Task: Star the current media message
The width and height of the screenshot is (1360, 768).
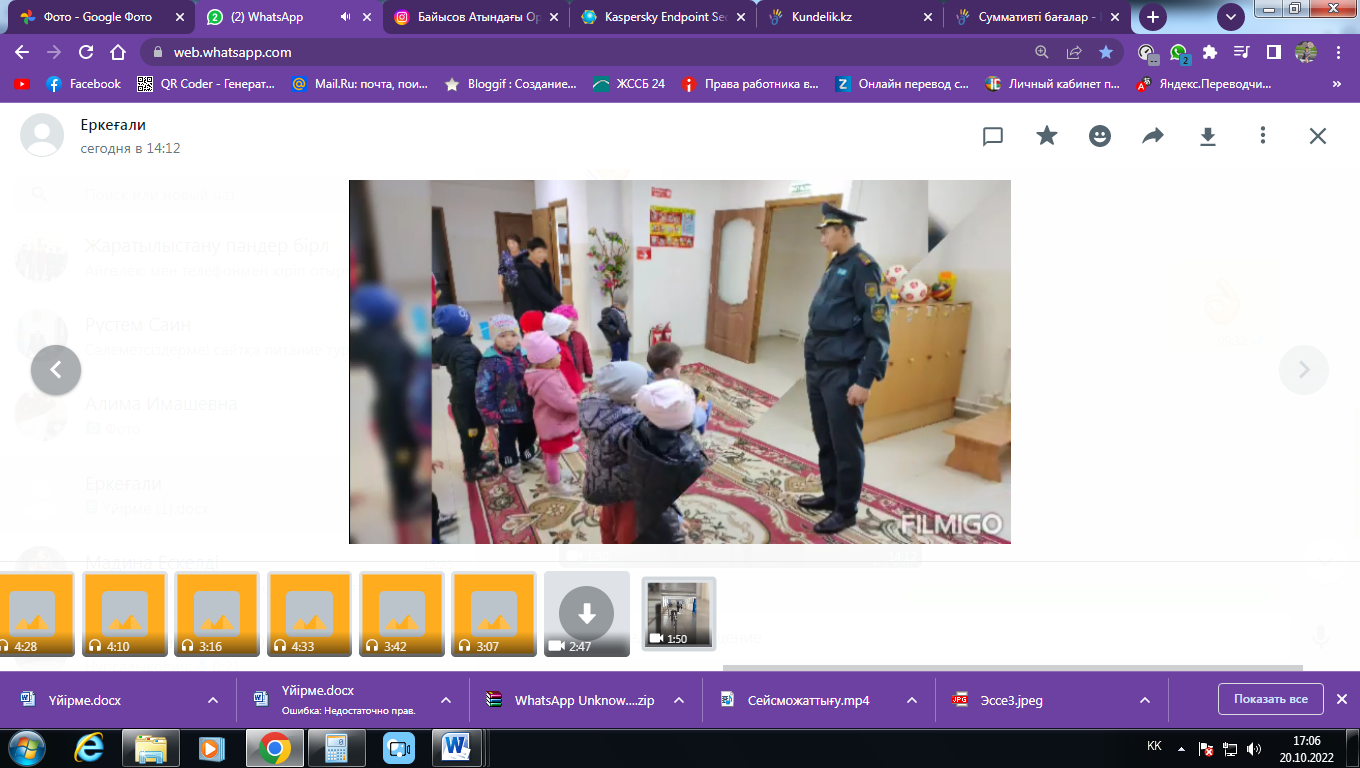Action: click(x=1047, y=136)
